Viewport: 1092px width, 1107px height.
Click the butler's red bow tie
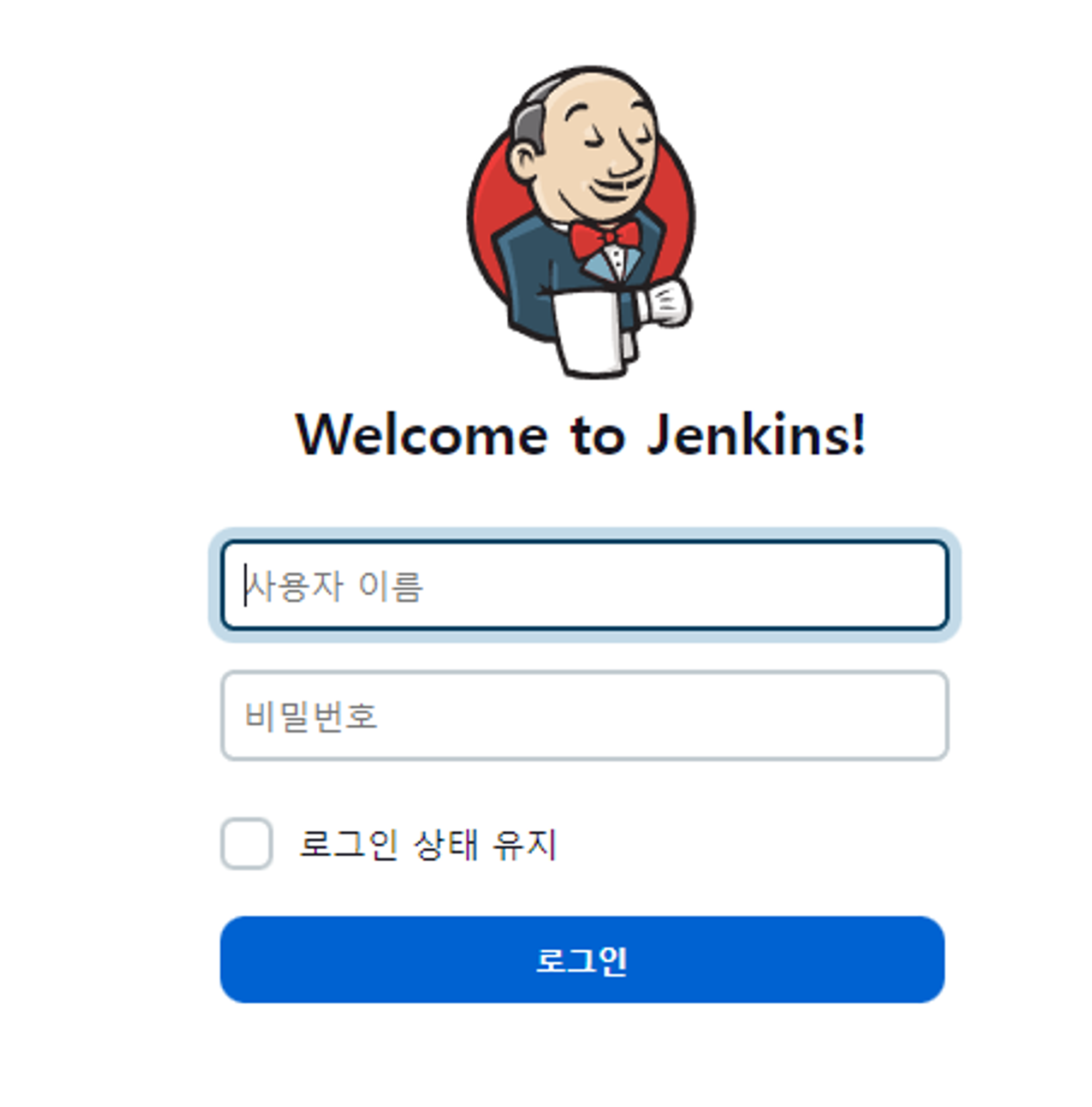coord(604,238)
